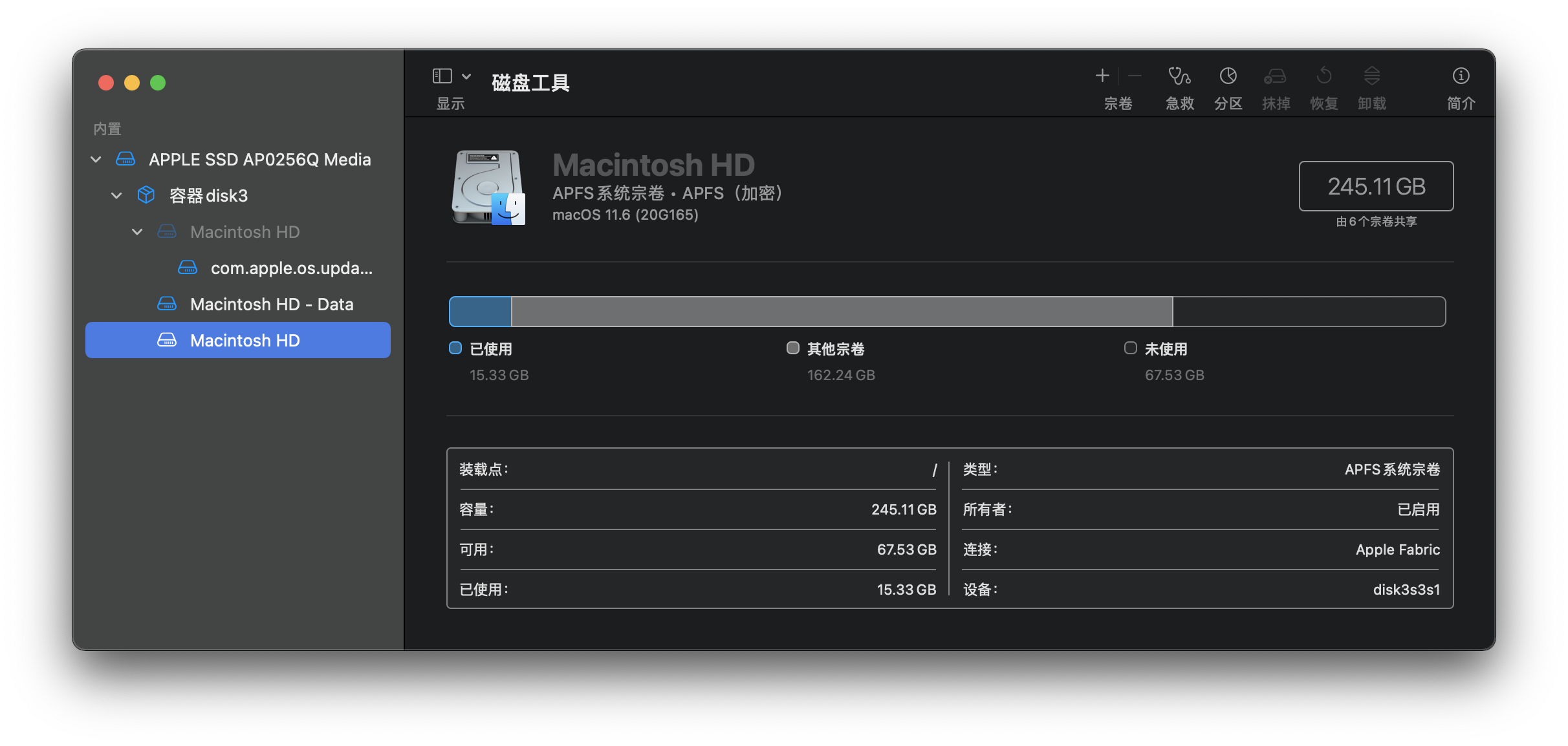1568x746 pixels.
Task: Click the Macintosh HD disk drive image
Action: click(488, 187)
